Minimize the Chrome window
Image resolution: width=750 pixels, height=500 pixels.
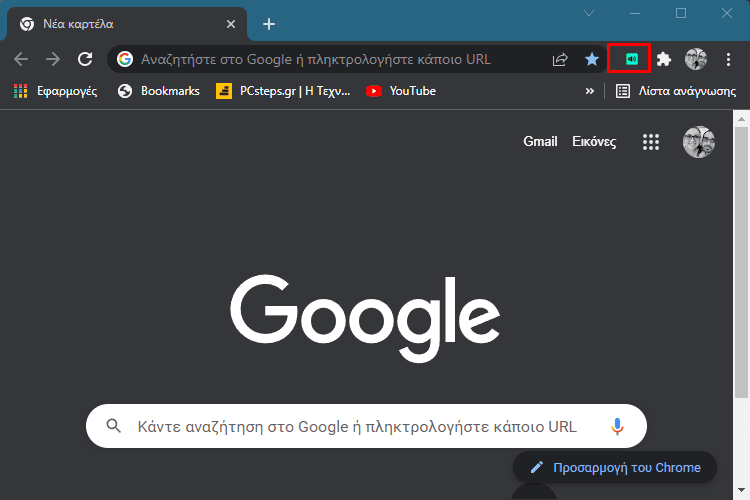click(x=635, y=13)
